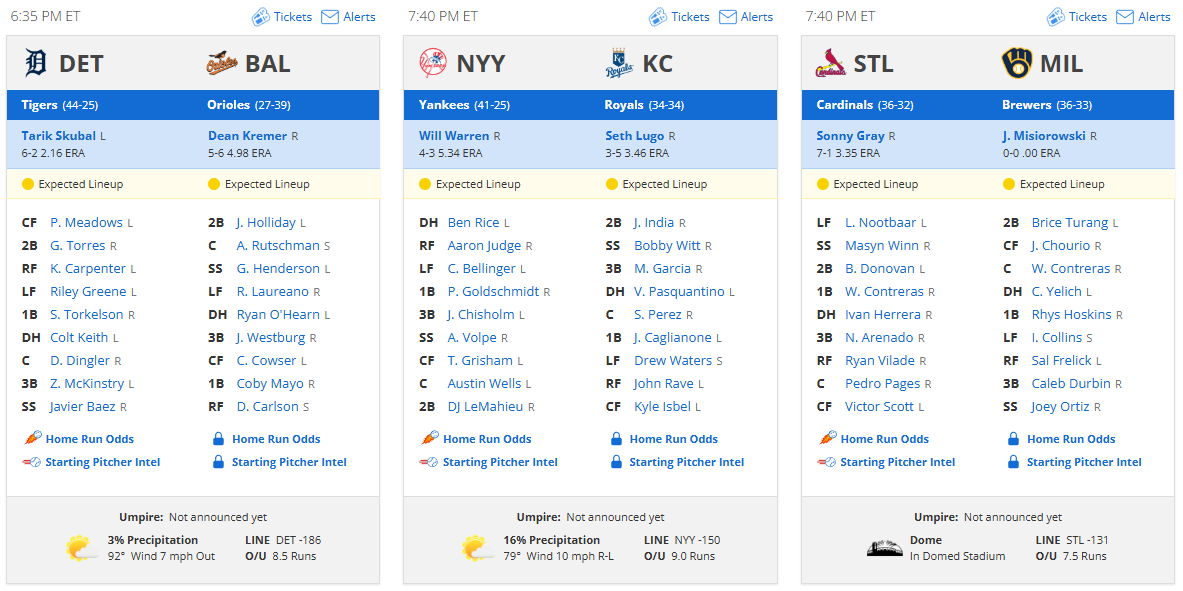This screenshot has height=591, width=1183.
Task: Click Alerts envelope icon for NYY-KC game
Action: [727, 17]
